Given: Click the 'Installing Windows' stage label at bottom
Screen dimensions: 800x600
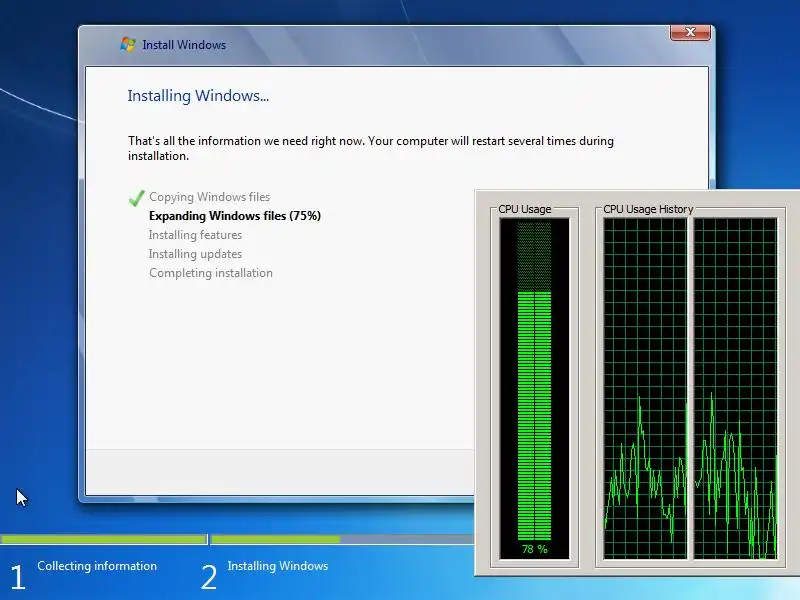Looking at the screenshot, I should 278,566.
